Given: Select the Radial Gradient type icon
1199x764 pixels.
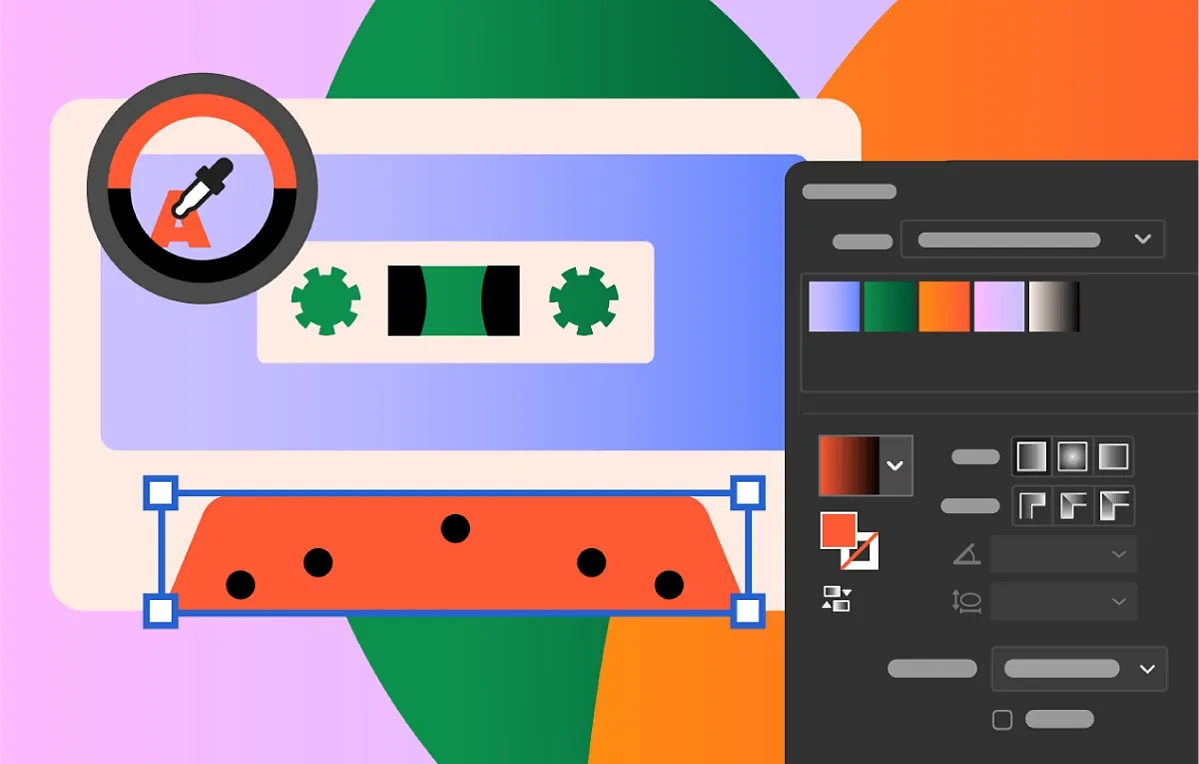Looking at the screenshot, I should tap(1072, 457).
